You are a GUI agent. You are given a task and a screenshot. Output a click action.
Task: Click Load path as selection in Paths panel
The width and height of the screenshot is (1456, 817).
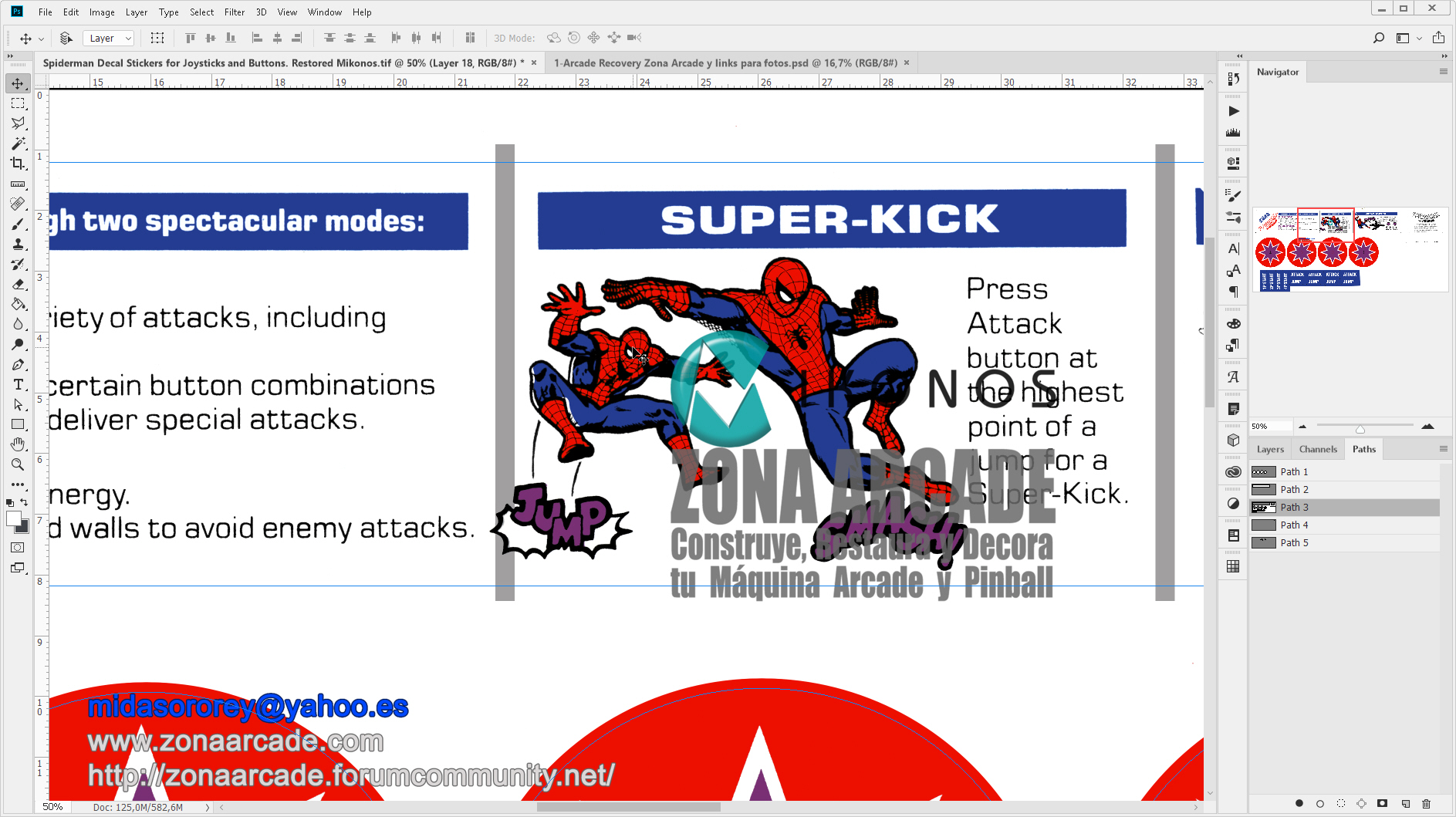tap(1340, 803)
